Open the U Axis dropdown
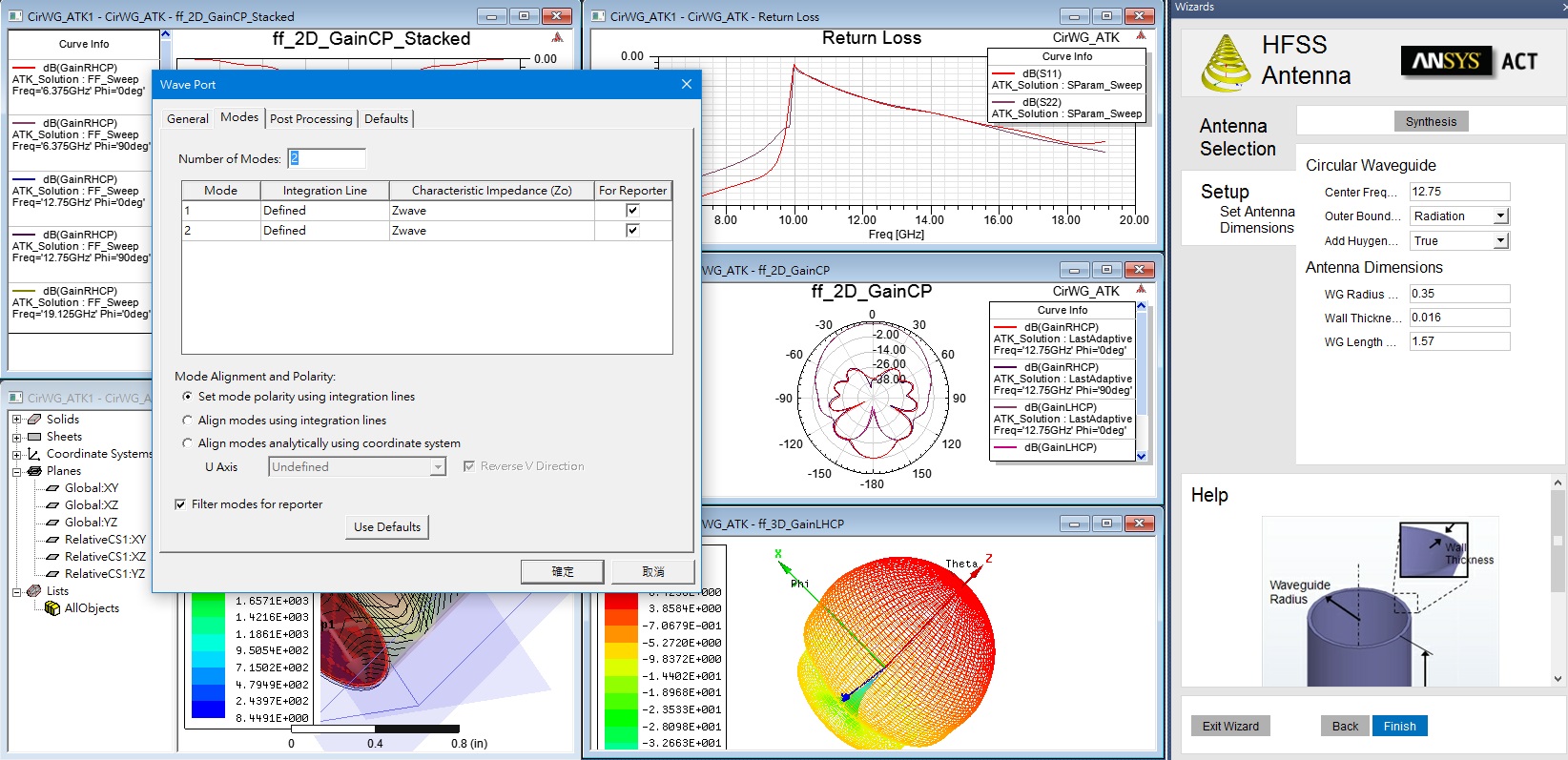 [438, 467]
